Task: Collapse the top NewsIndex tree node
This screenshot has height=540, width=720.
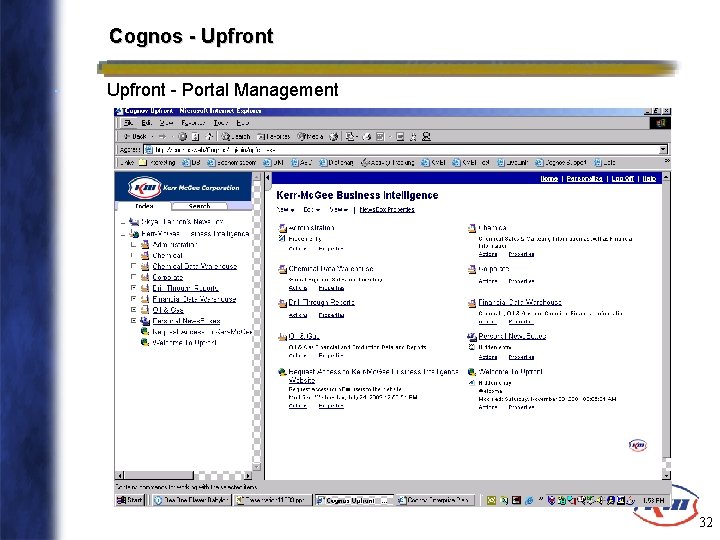Action: click(x=123, y=222)
